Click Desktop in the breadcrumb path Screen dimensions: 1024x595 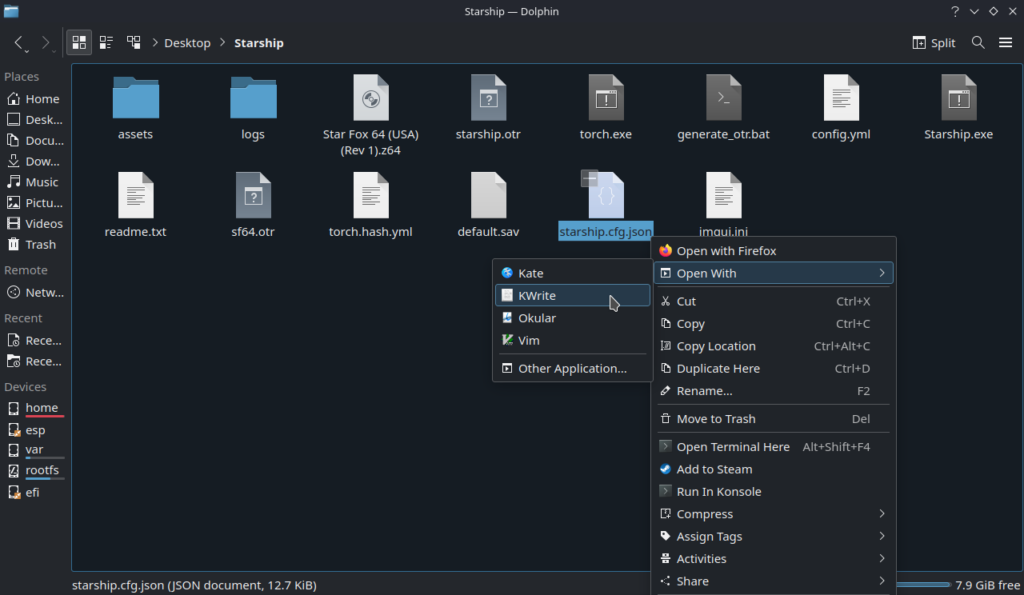[x=187, y=43]
